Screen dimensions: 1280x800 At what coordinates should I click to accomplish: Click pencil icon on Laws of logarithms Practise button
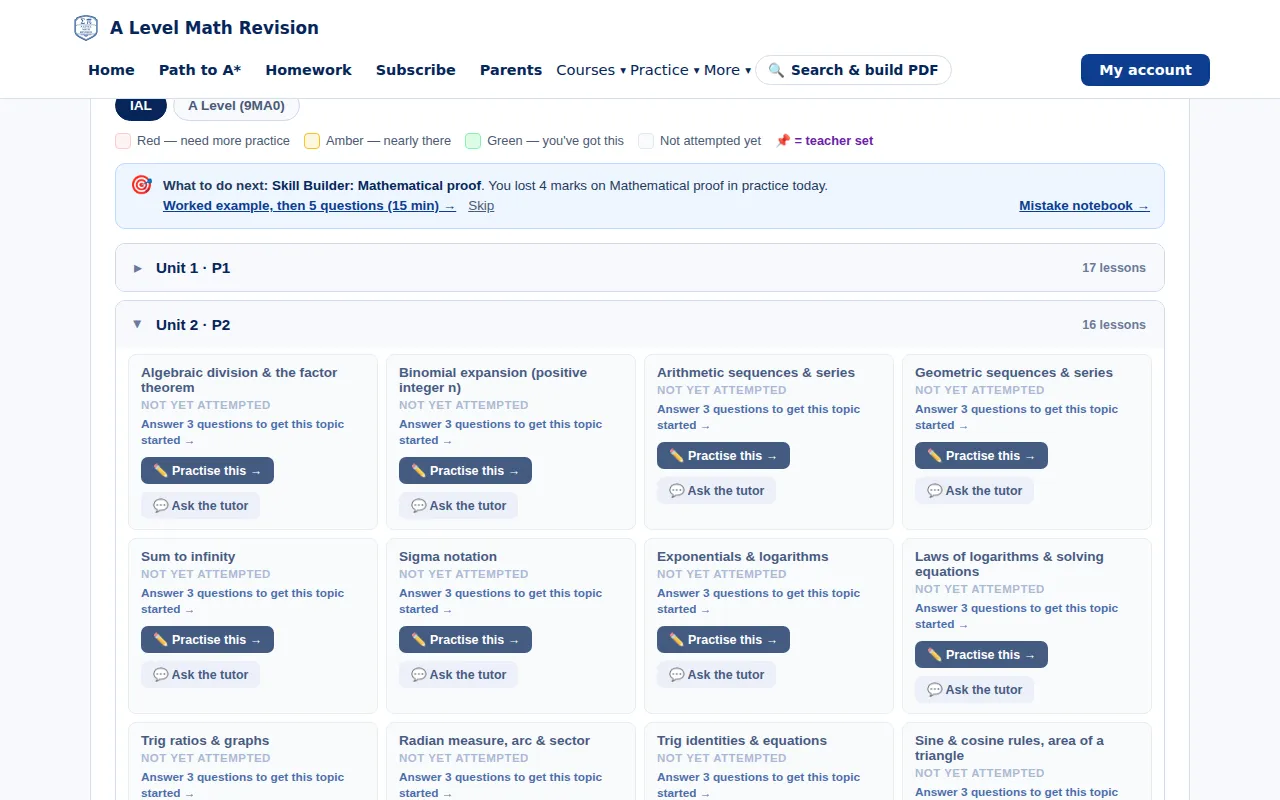[935, 655]
